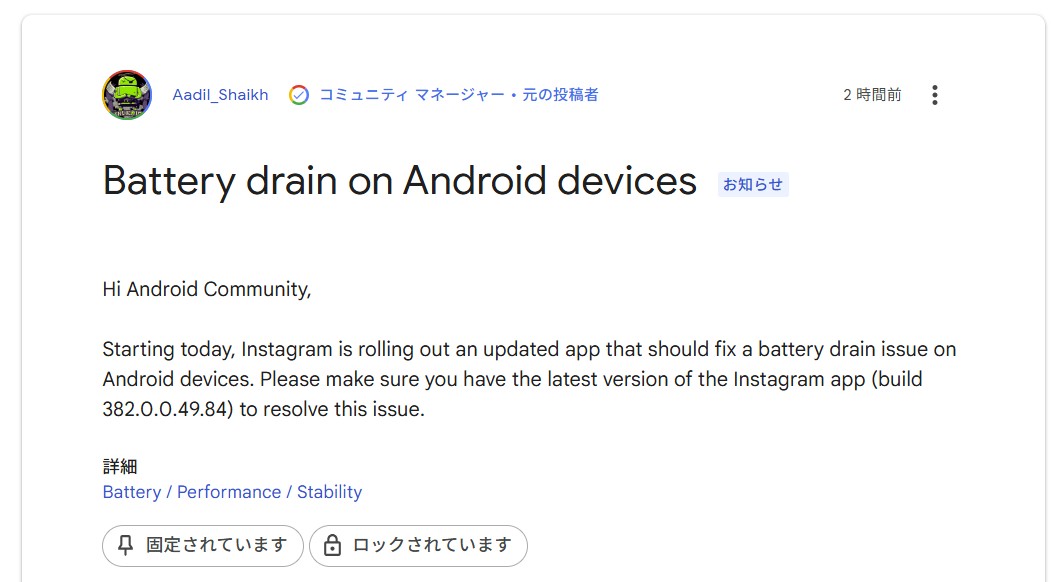Click the community manager verified checkmark badge

[x=299, y=95]
